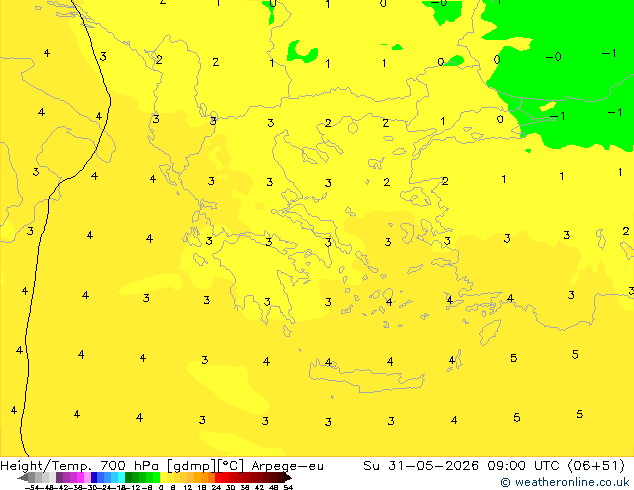Click the Arpege-eu model name label
The image size is (634, 490).
[287, 466]
